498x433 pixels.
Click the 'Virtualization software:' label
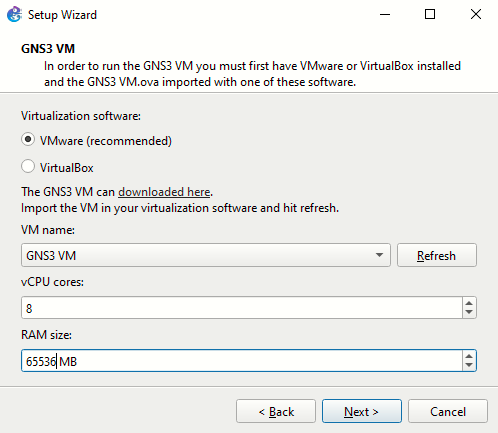pyautogui.click(x=81, y=116)
